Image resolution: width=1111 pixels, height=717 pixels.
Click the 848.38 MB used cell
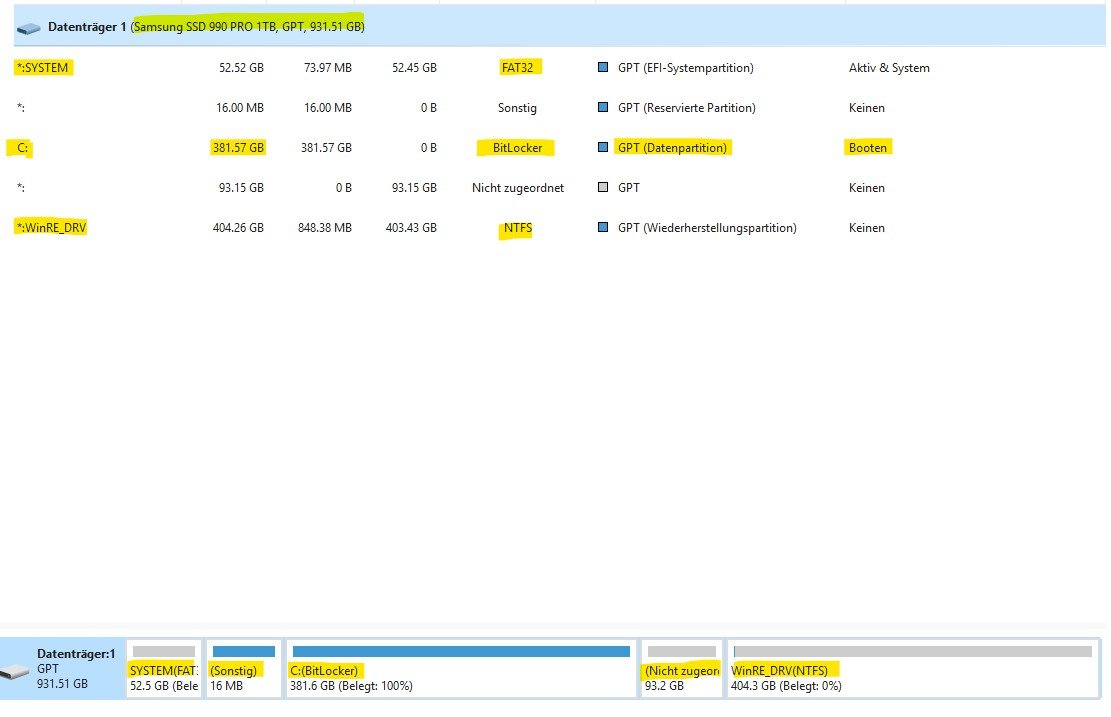325,227
